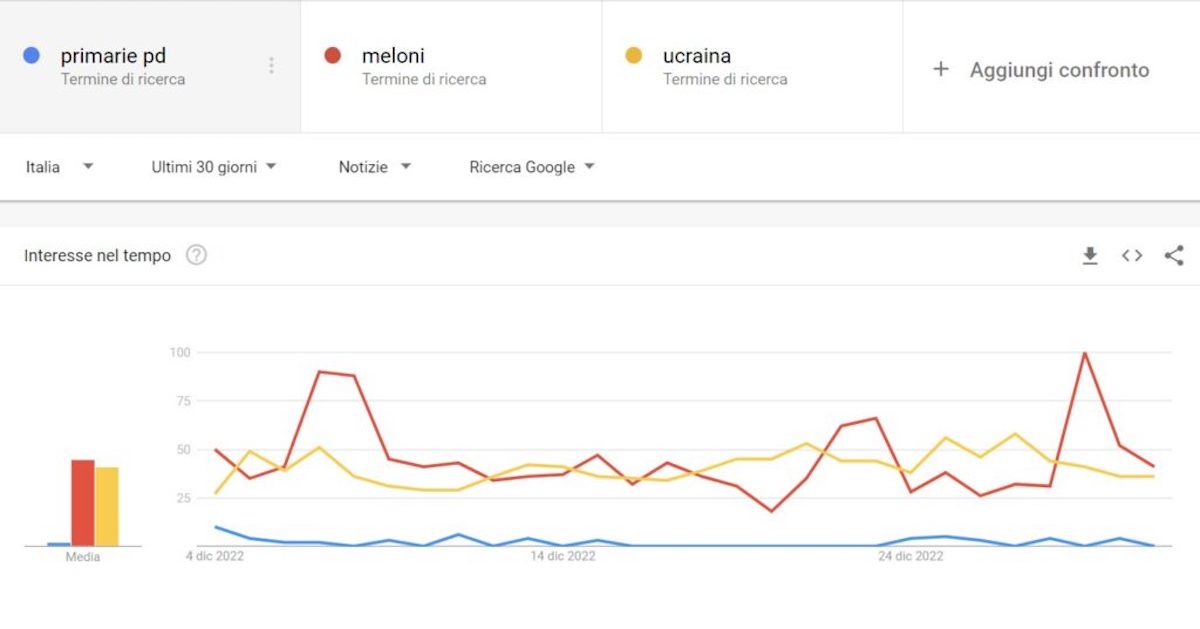
Task: Open help icon beside Interesse nel tempo
Action: click(197, 256)
